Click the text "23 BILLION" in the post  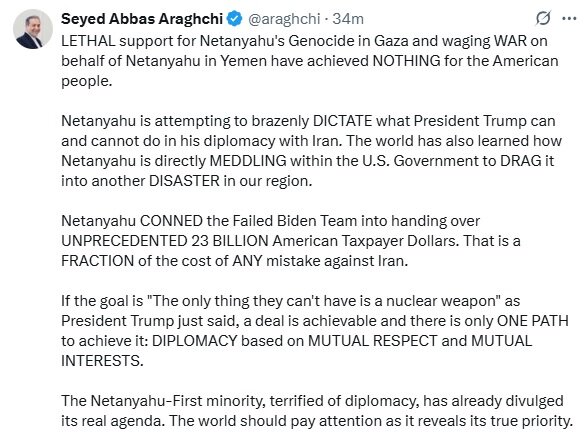point(230,241)
